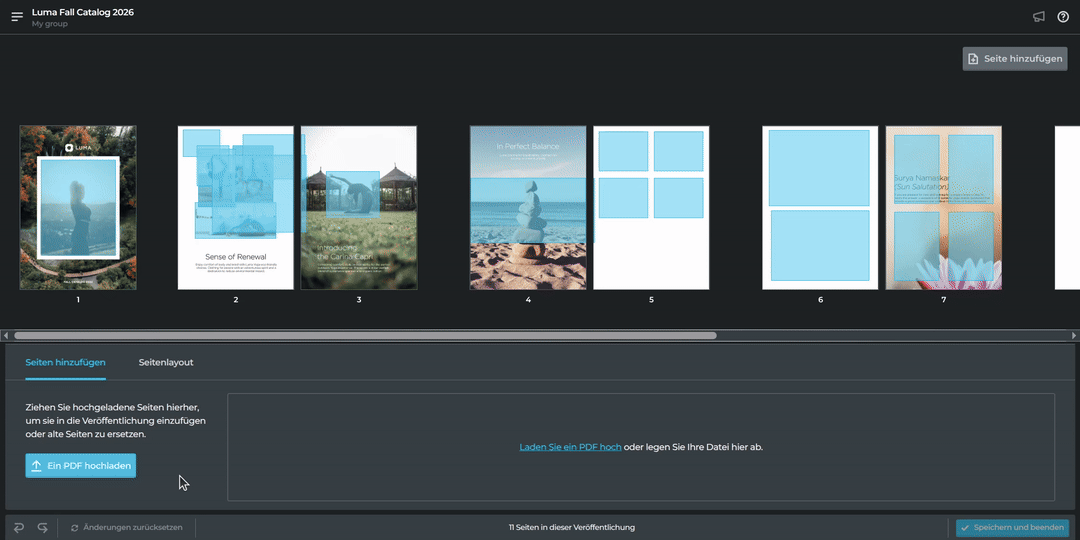1080x540 pixels.
Task: Open the help question mark icon
Action: (1063, 17)
